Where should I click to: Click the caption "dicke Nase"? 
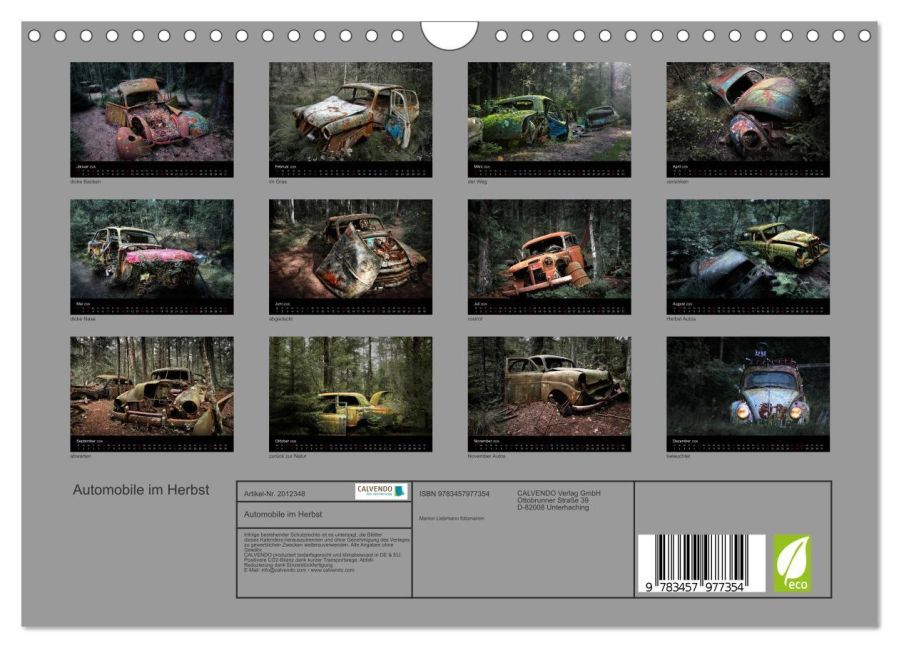[83, 319]
